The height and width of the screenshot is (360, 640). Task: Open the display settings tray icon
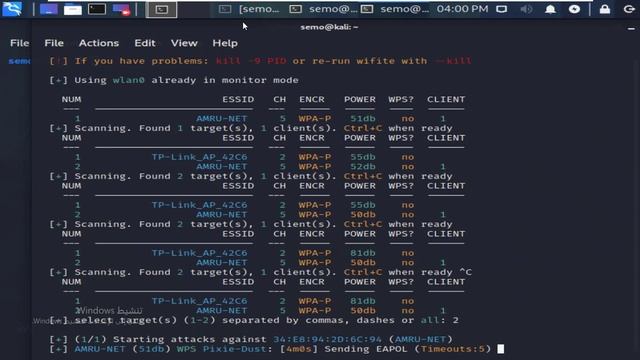(502, 9)
